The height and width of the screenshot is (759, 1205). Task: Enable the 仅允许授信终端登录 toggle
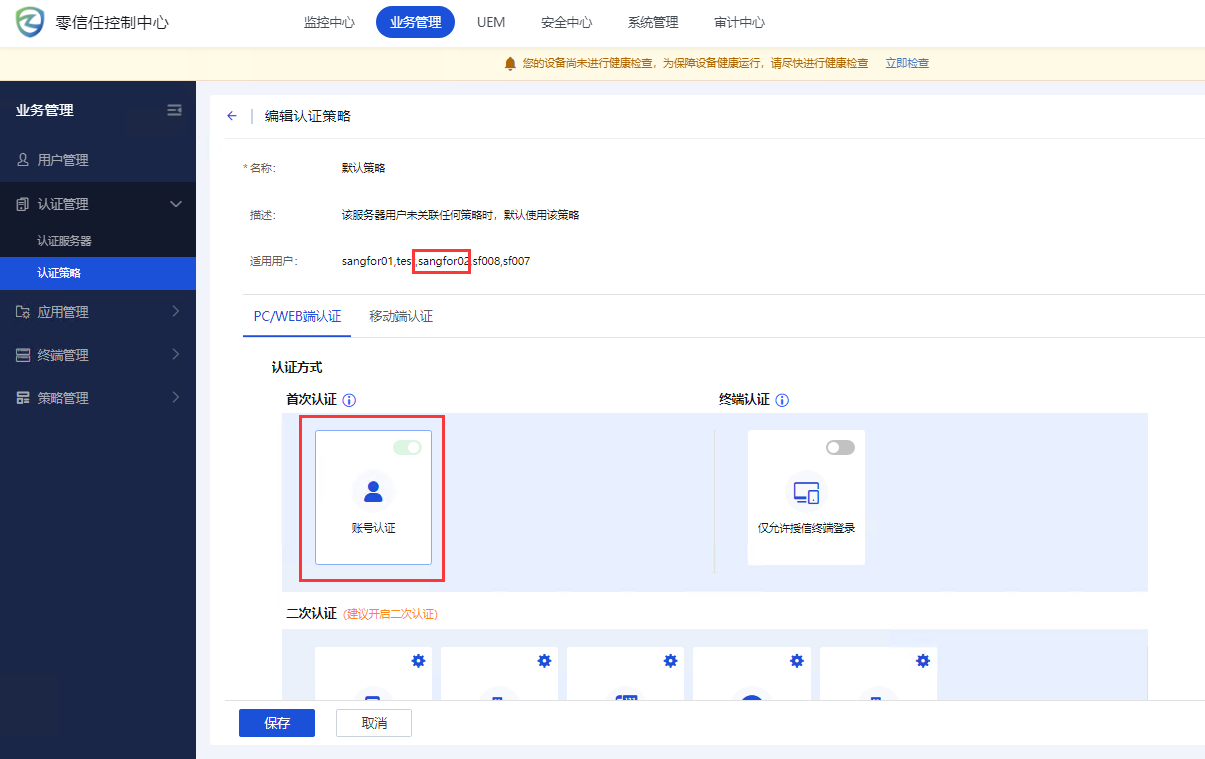840,447
